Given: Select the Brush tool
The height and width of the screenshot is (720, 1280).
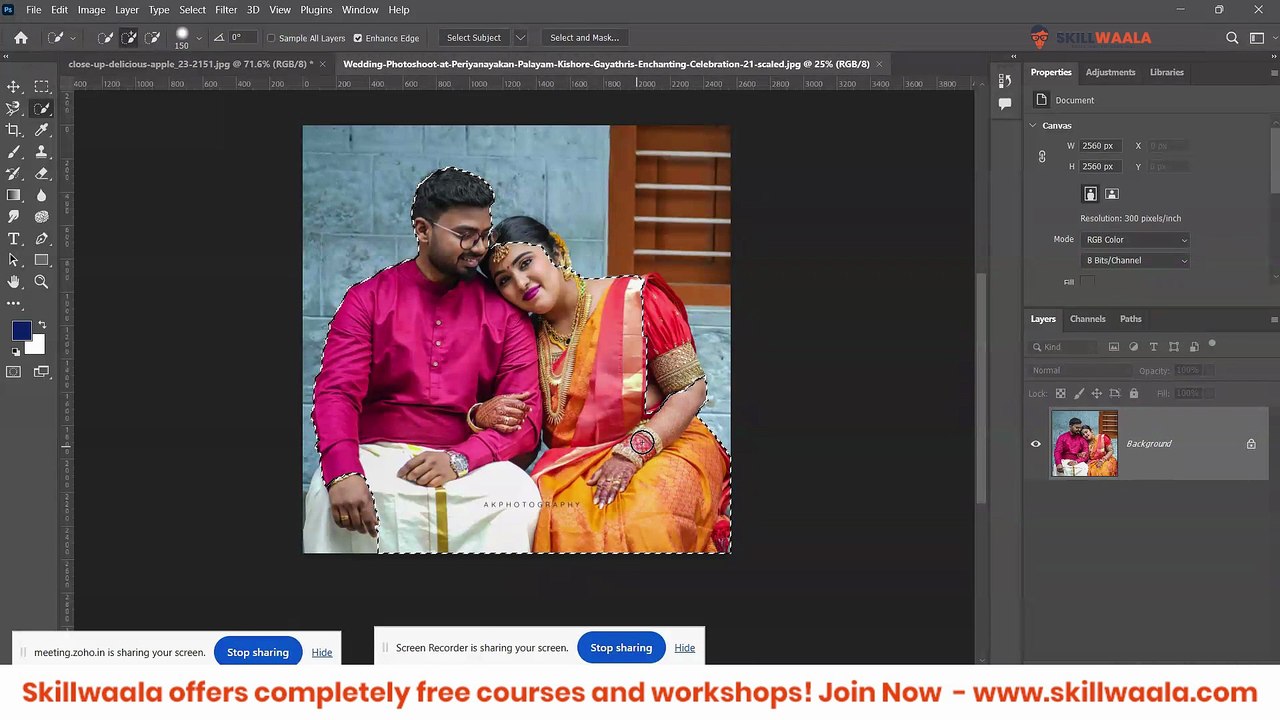Looking at the screenshot, I should point(14,152).
